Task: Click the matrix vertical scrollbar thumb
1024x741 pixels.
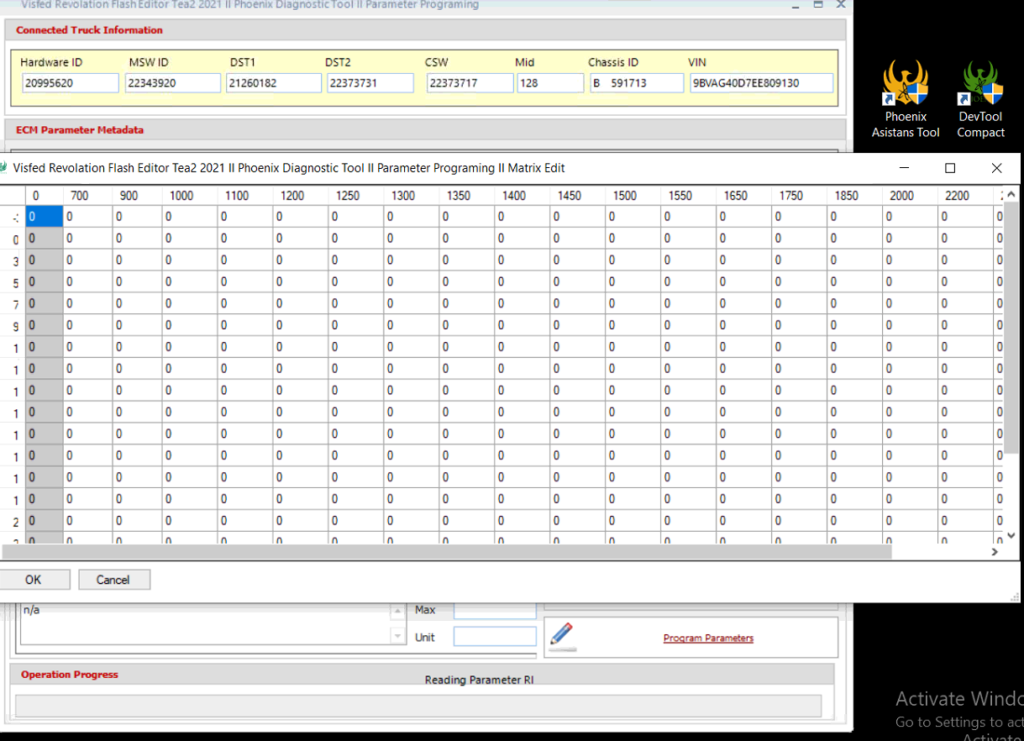Action: pos(1011,326)
